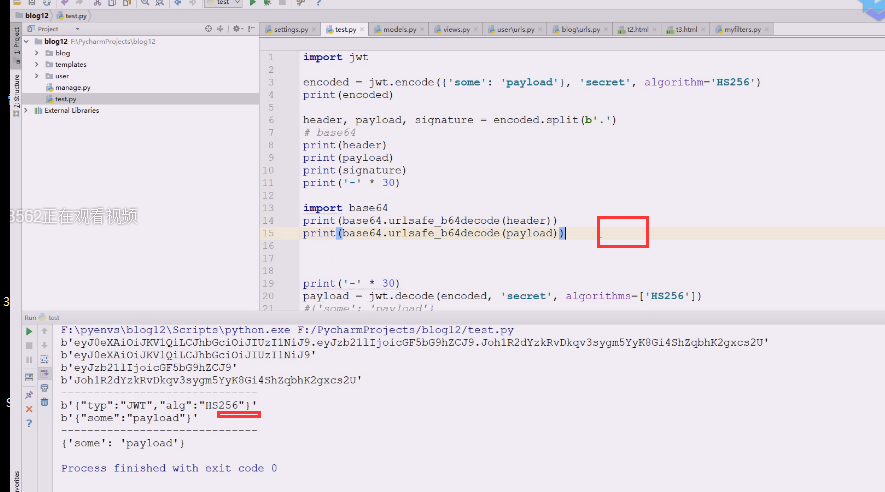
Task: Go down the stack trace in Run panel
Action: (x=45, y=345)
